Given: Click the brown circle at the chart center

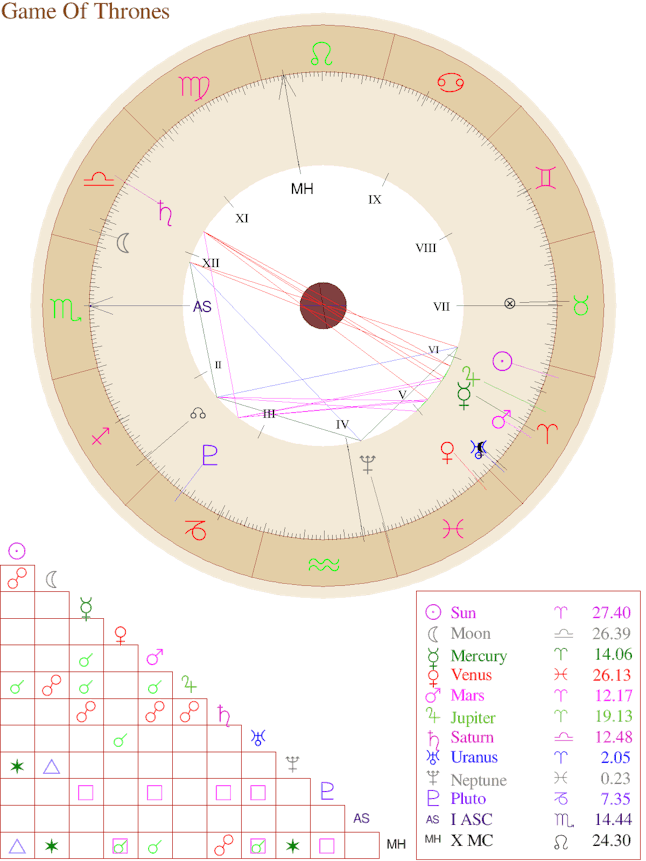Looking at the screenshot, I should click(x=323, y=304).
